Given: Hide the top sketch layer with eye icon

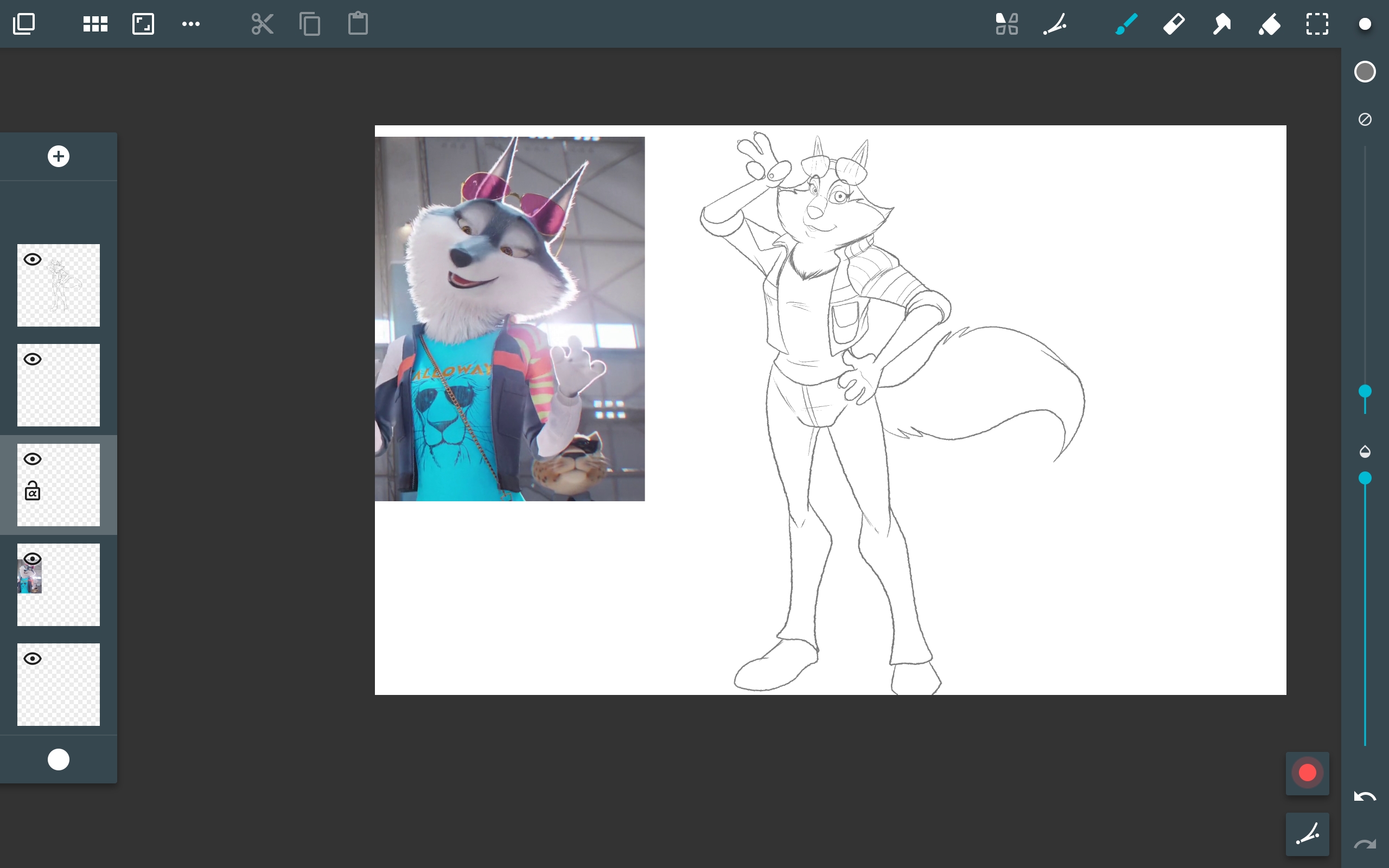Looking at the screenshot, I should (x=33, y=259).
